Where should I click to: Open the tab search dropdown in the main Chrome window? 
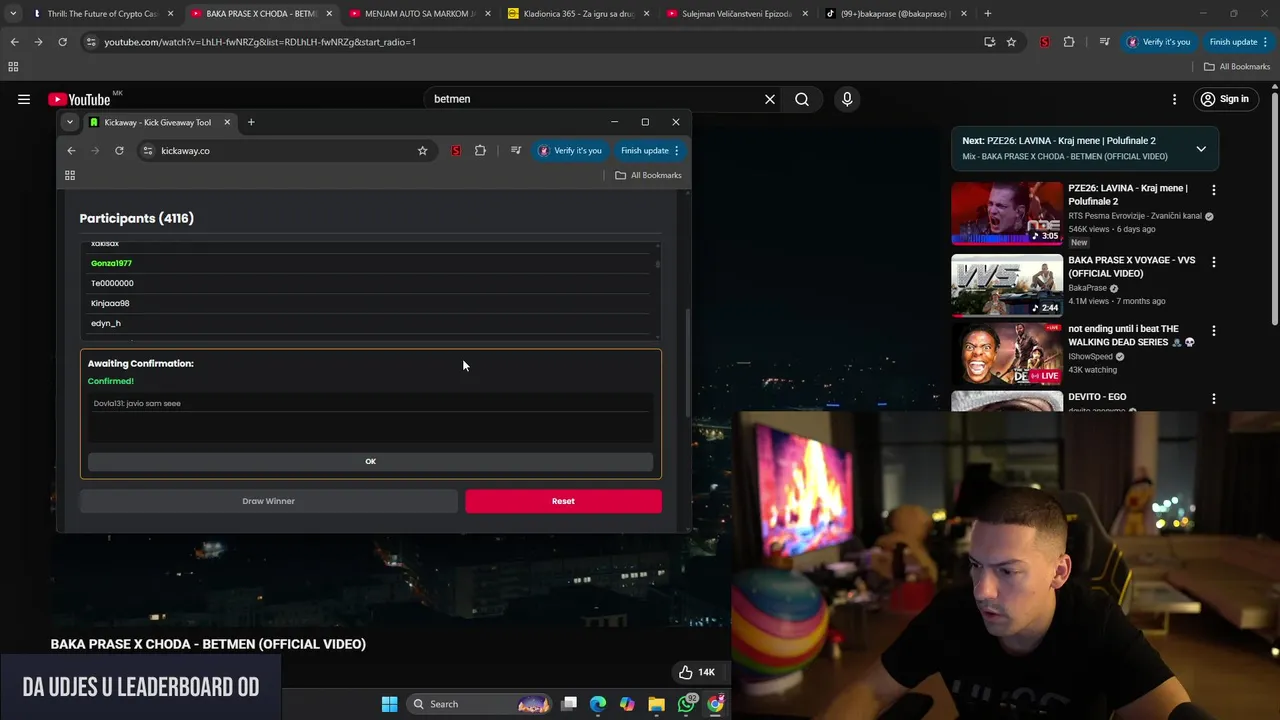pos(13,14)
